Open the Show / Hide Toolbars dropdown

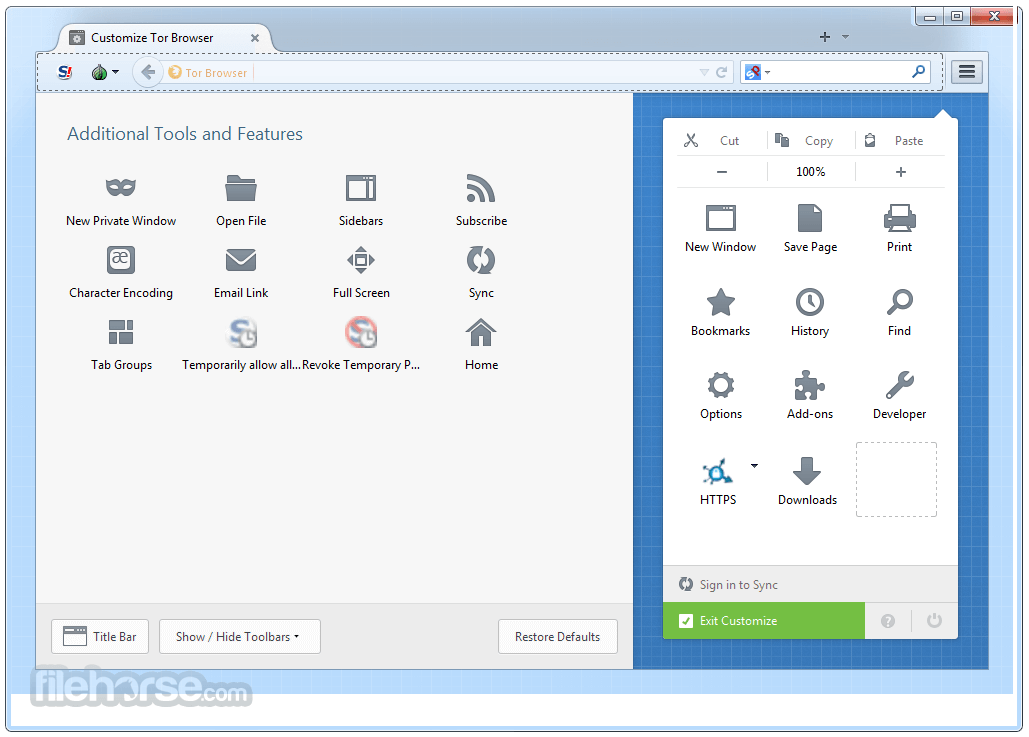tap(240, 637)
